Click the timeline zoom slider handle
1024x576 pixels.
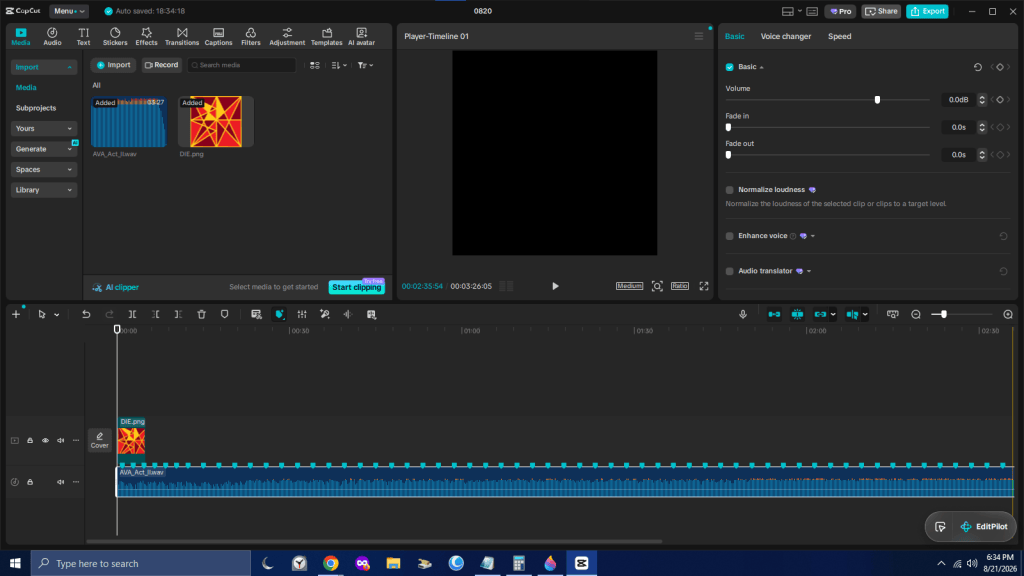[x=944, y=314]
